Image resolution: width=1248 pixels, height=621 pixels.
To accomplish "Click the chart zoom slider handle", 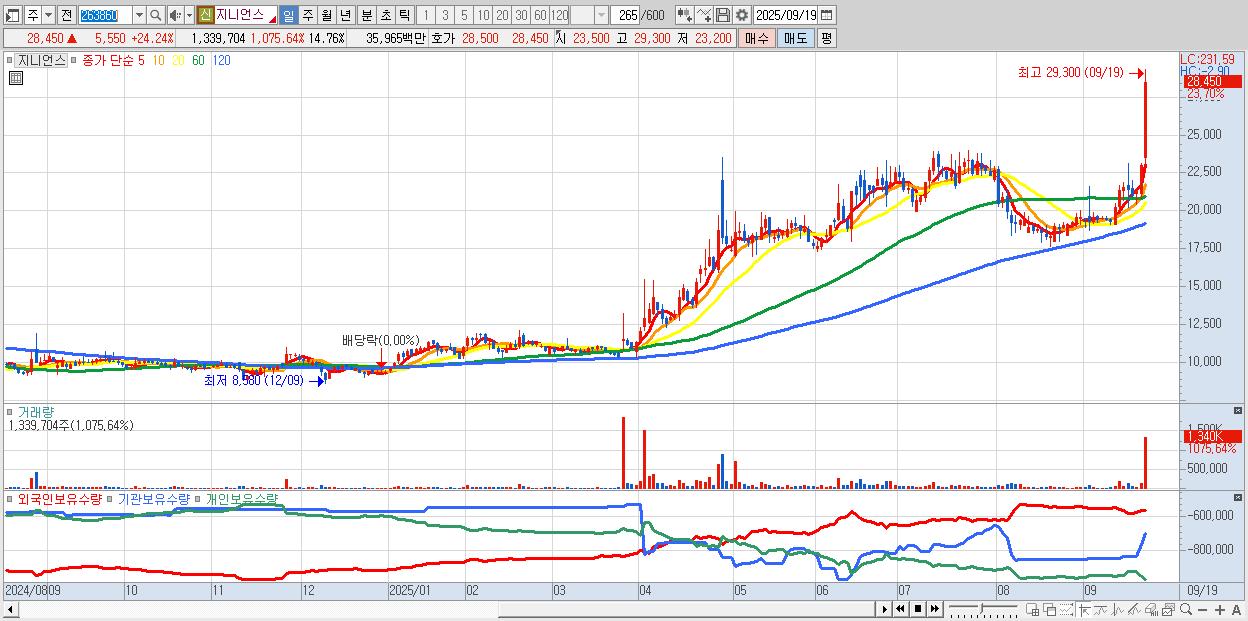I will (981, 609).
